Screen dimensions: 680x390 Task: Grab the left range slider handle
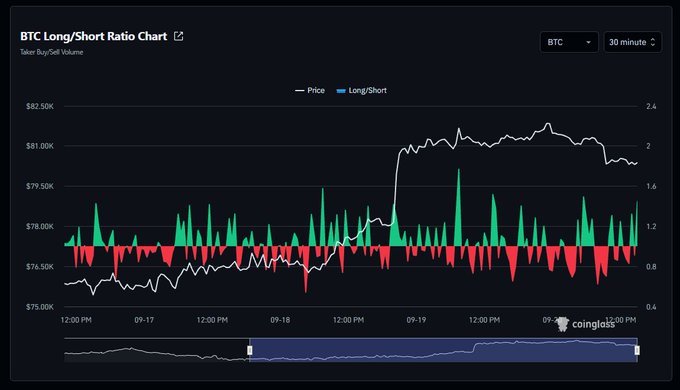250,350
